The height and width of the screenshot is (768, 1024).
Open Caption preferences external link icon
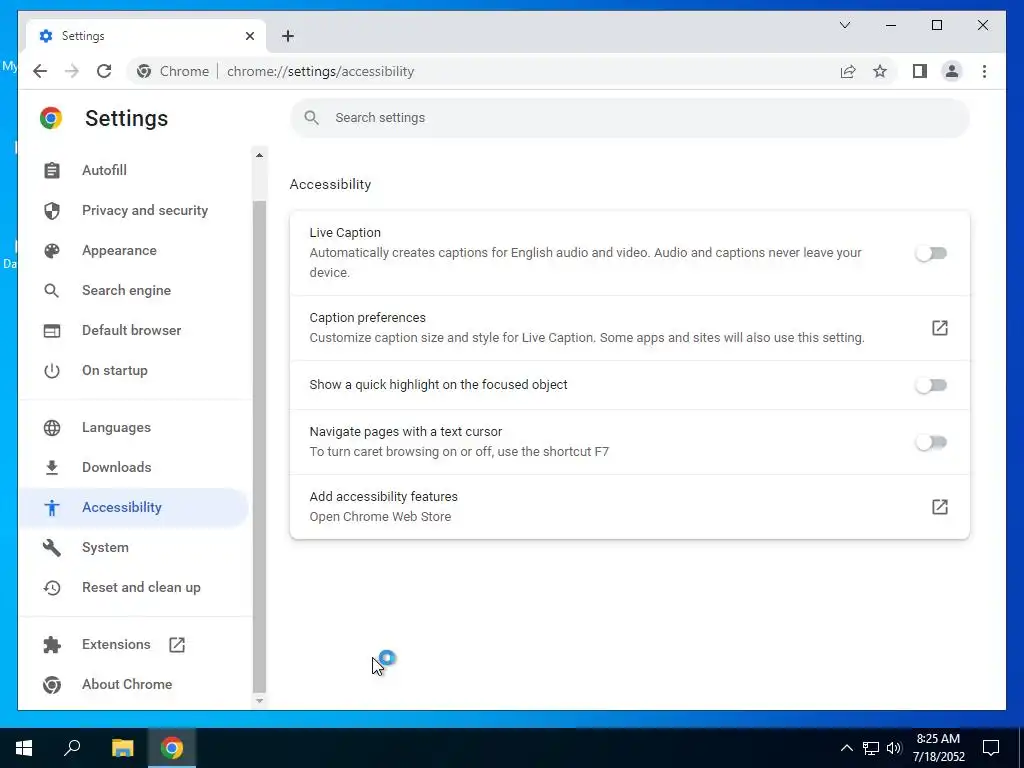point(939,328)
